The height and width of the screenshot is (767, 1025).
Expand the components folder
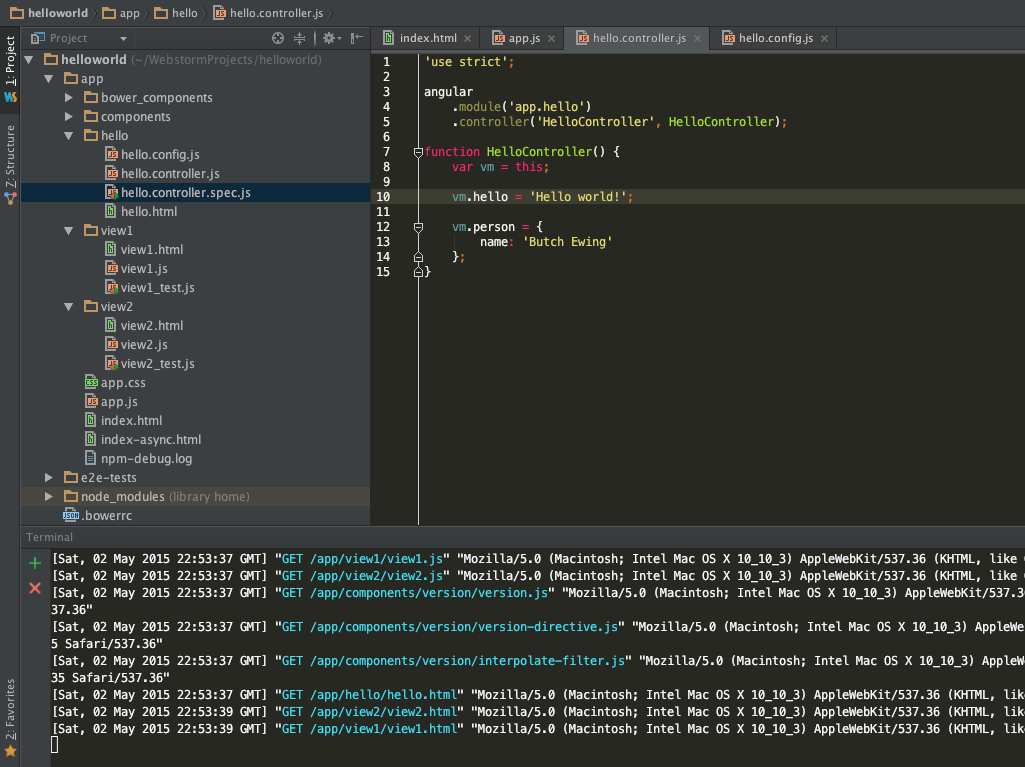[x=69, y=116]
